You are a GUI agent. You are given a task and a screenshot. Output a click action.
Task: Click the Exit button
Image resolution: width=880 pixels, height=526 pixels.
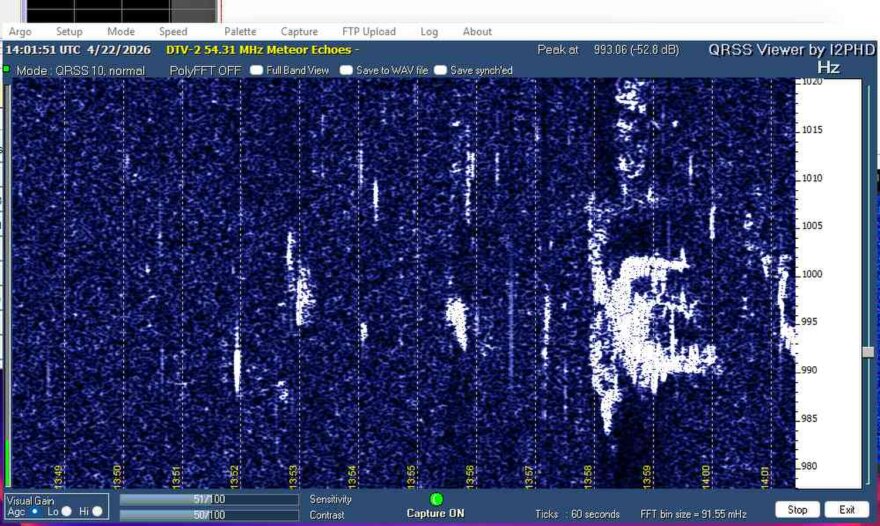click(846, 509)
